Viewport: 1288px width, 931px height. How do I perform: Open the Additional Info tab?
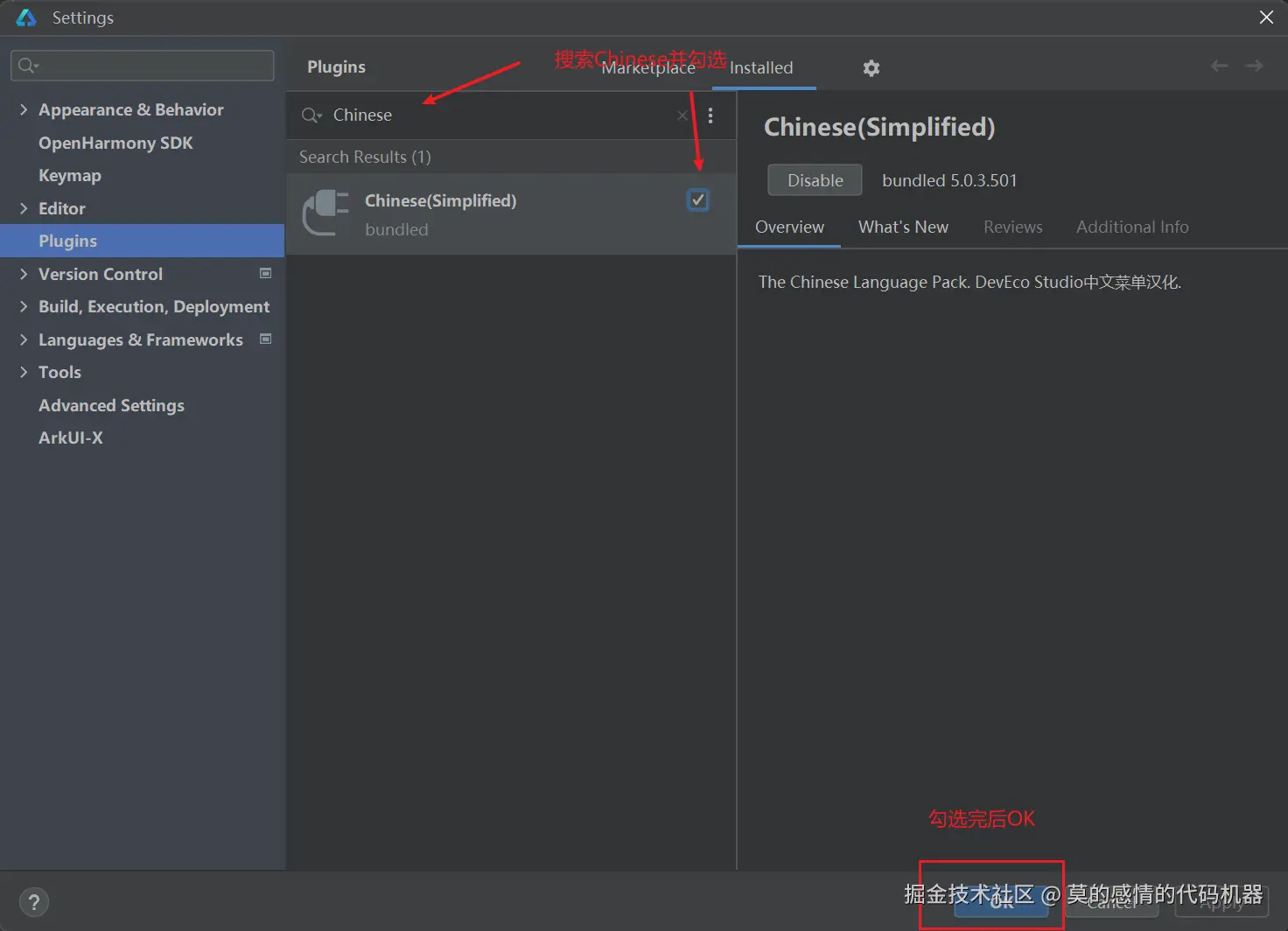[x=1132, y=227]
